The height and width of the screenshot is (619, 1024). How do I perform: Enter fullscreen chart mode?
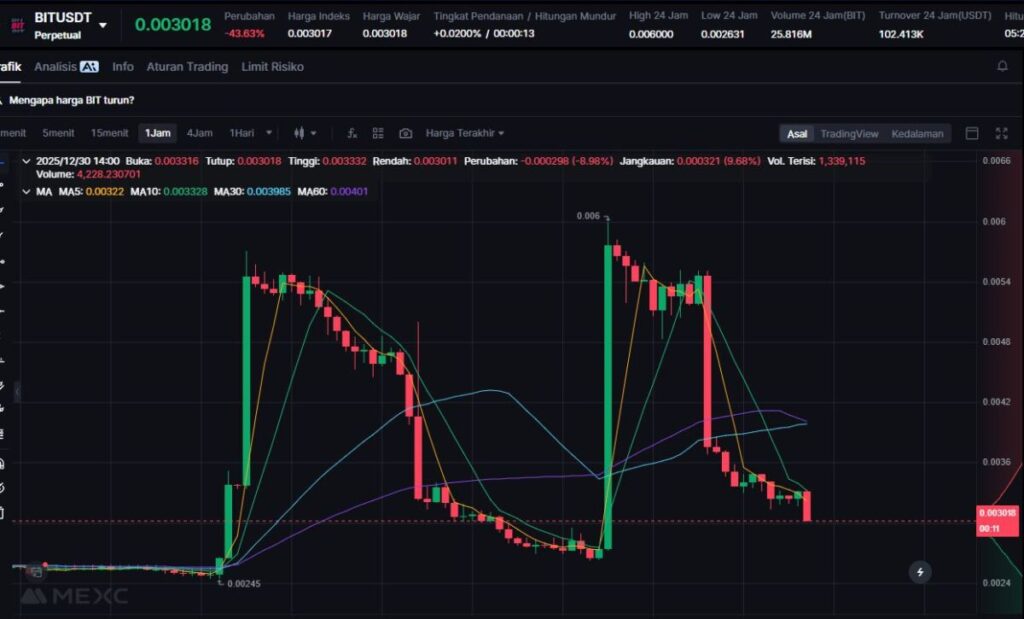[x=1001, y=134]
